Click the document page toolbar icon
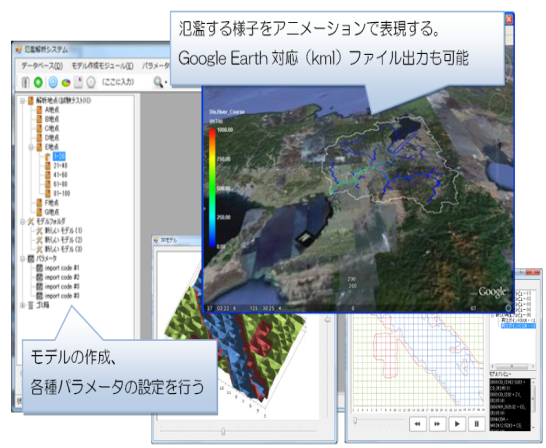546x448 pixels. coord(79,82)
